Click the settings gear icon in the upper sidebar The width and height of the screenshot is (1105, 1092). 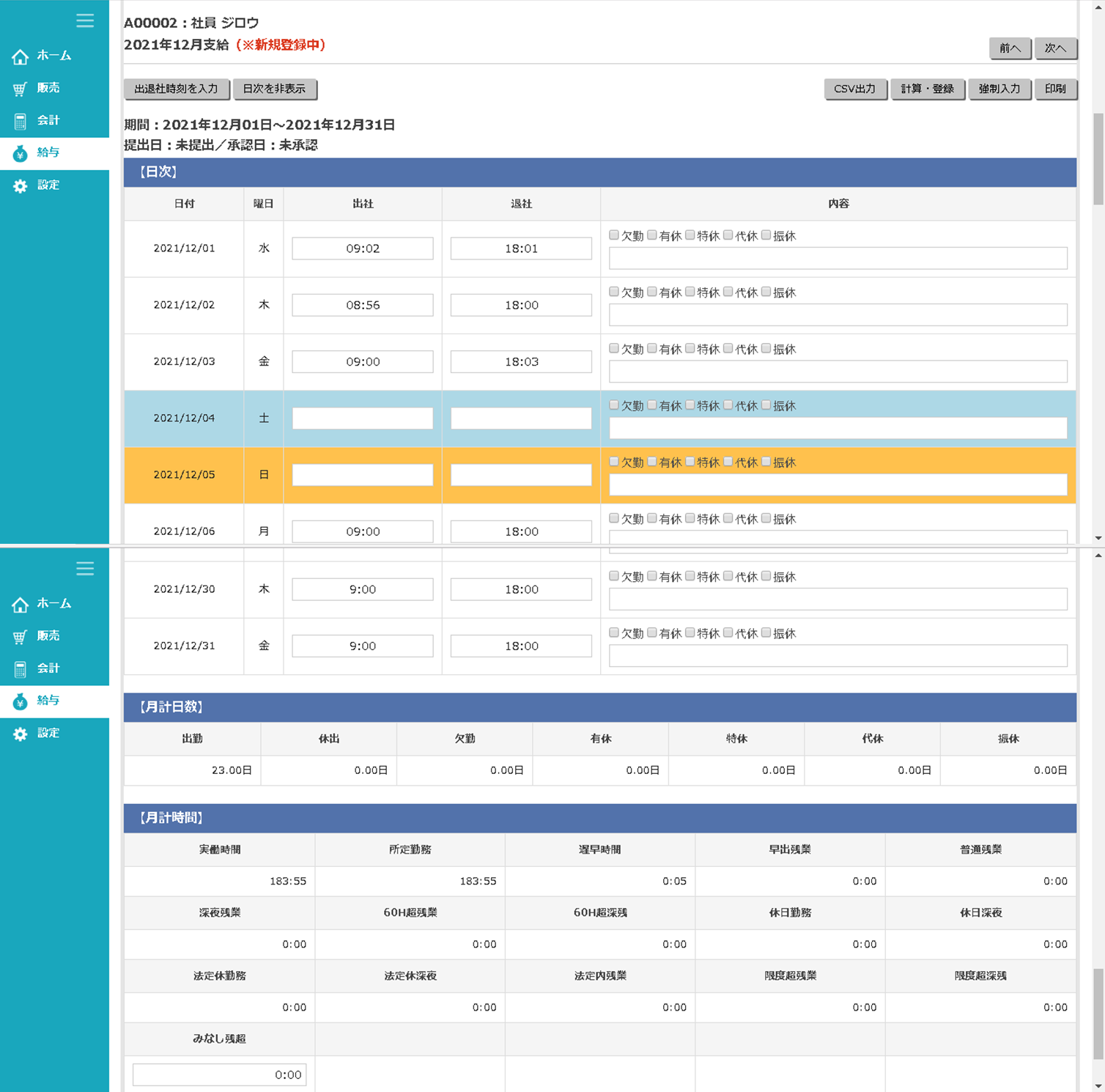[x=21, y=186]
